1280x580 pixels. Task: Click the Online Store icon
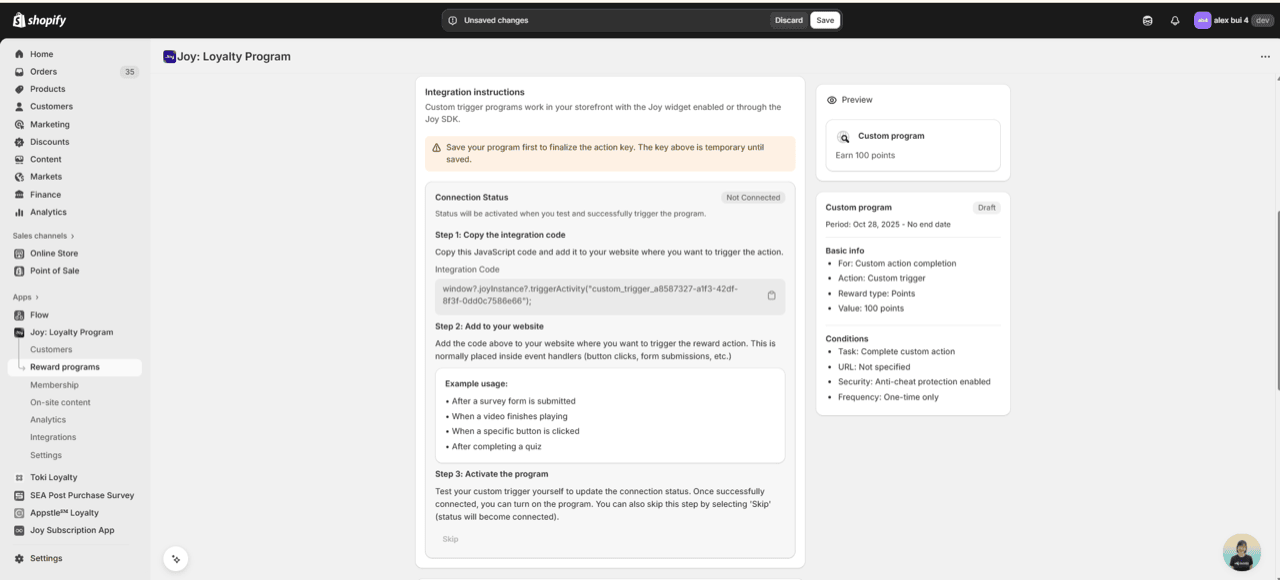click(x=19, y=253)
